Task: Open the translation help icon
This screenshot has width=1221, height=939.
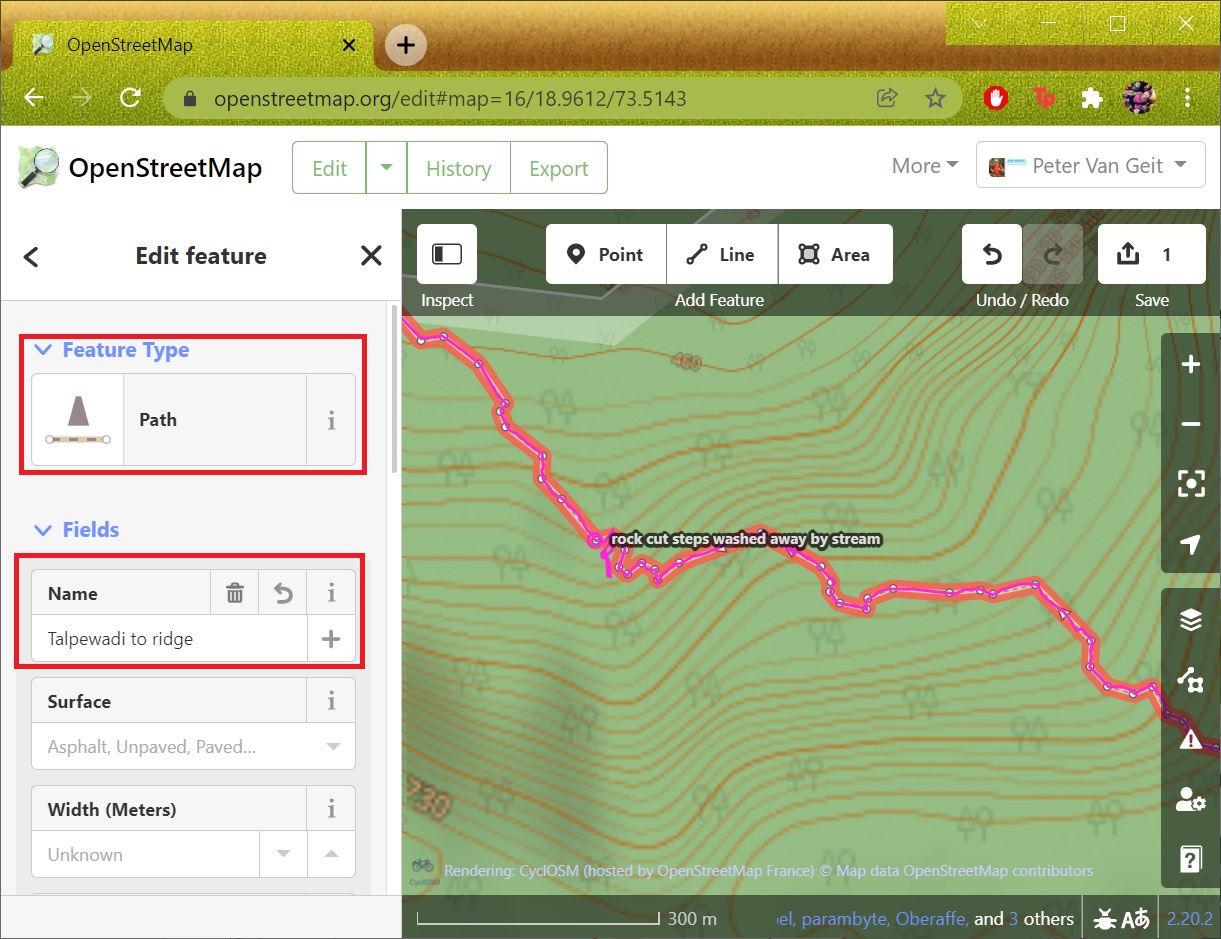Action: click(1135, 918)
